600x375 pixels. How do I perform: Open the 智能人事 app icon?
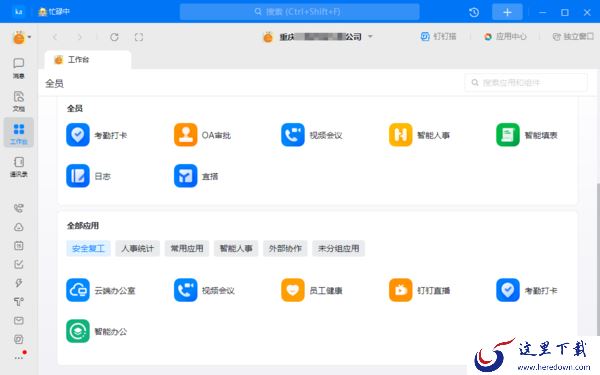click(x=401, y=135)
